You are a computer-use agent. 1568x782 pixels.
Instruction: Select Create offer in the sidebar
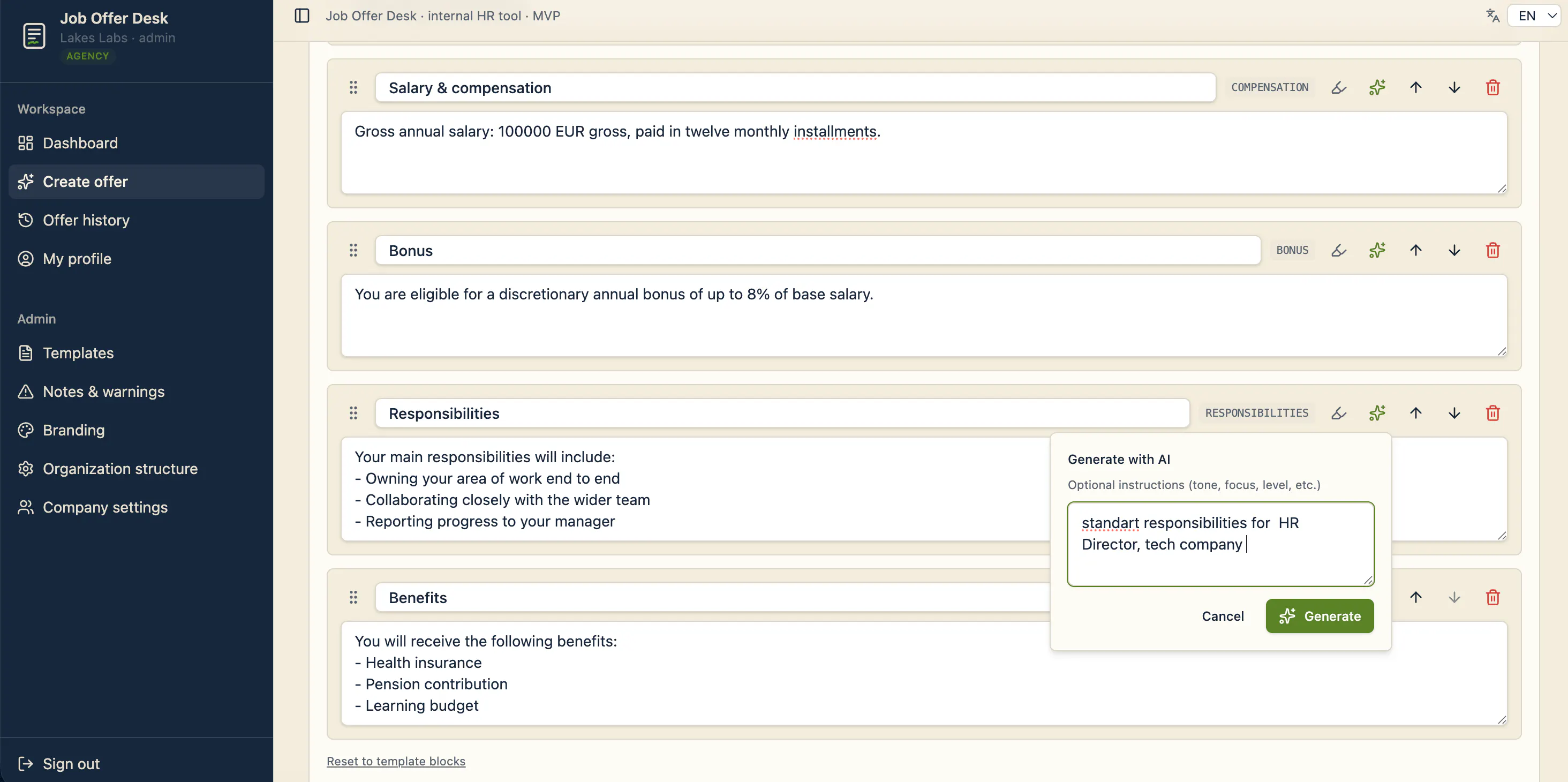click(x=137, y=182)
